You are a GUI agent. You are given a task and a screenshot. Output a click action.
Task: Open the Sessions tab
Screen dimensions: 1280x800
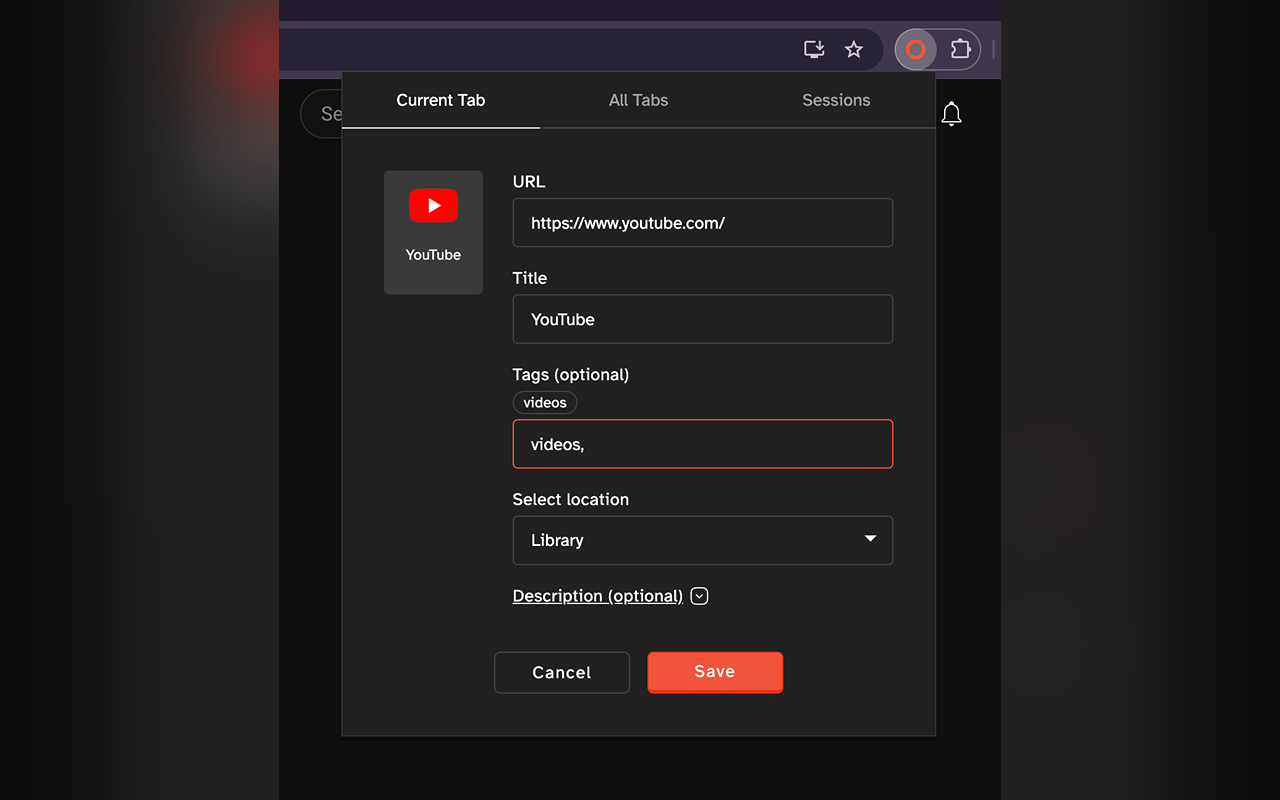tap(836, 100)
